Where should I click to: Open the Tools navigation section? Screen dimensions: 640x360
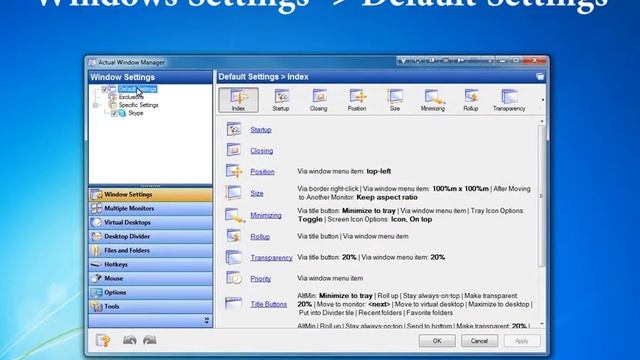coord(150,306)
